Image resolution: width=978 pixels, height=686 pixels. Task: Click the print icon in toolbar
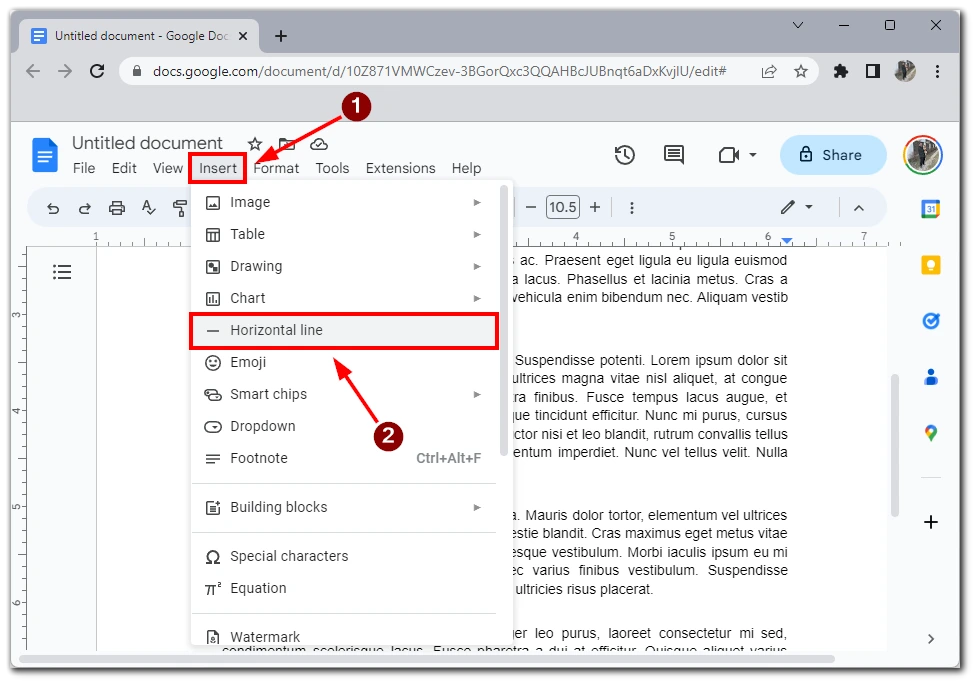117,208
